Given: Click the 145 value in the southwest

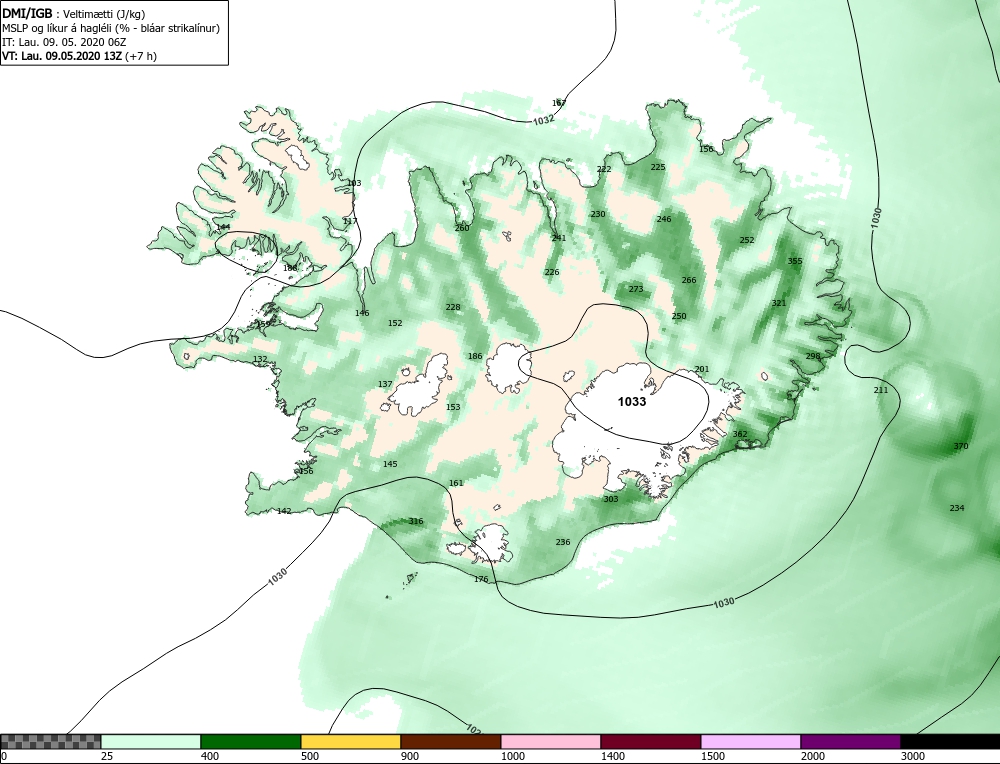Looking at the screenshot, I should click(x=390, y=464).
